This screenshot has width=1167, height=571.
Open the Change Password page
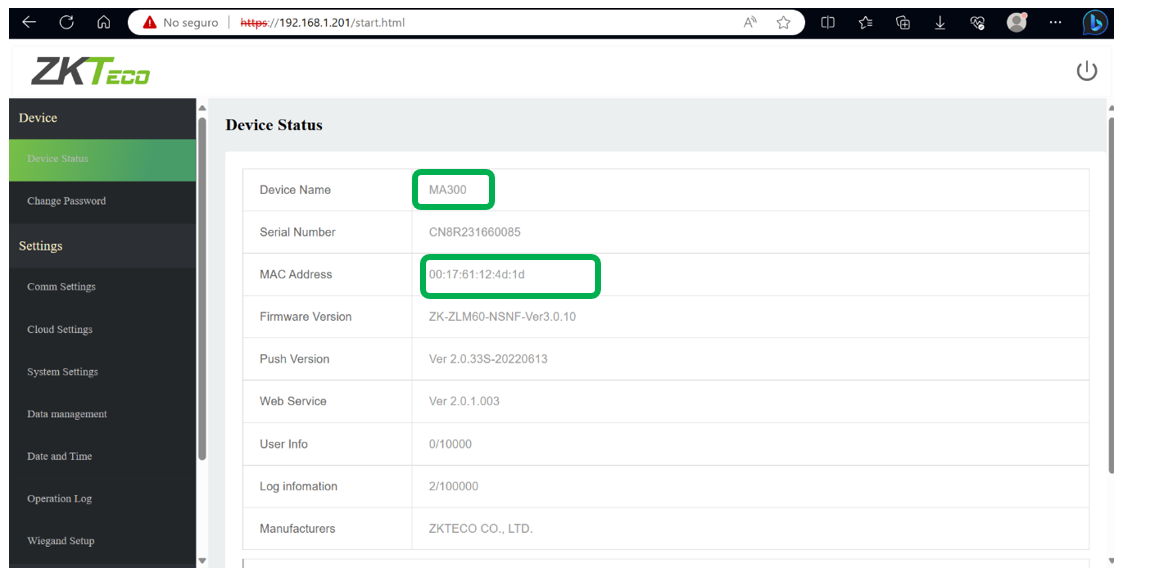coord(66,201)
